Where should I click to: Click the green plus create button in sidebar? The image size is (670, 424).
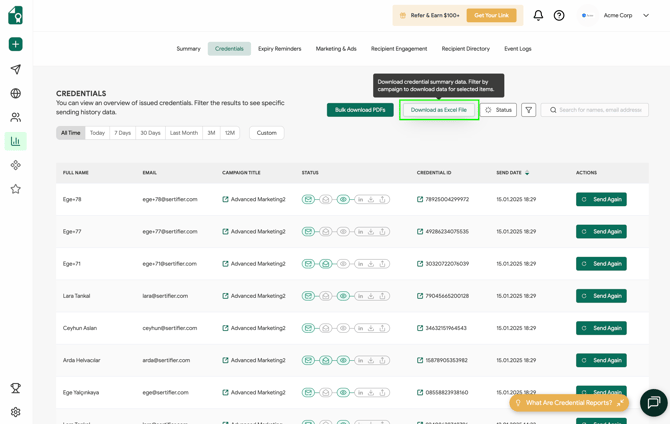(x=15, y=44)
